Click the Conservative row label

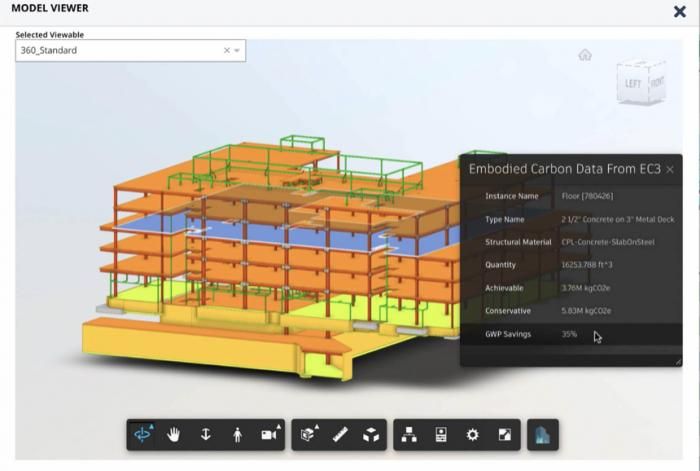coord(508,311)
